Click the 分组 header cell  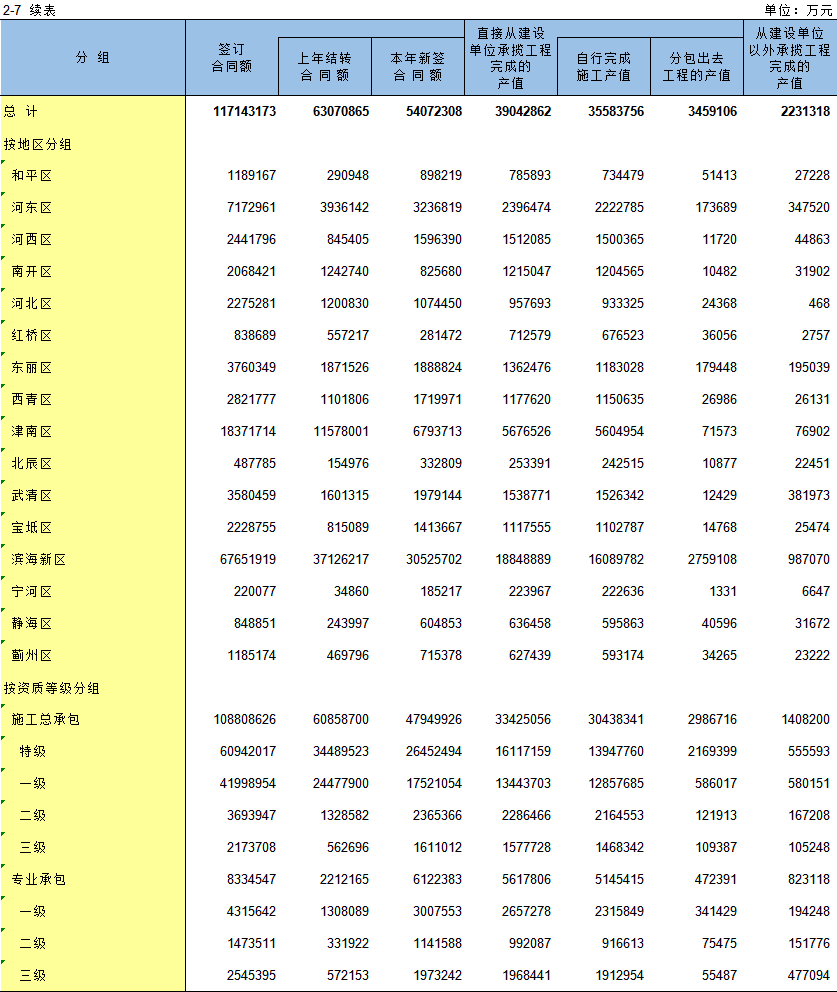click(x=93, y=58)
